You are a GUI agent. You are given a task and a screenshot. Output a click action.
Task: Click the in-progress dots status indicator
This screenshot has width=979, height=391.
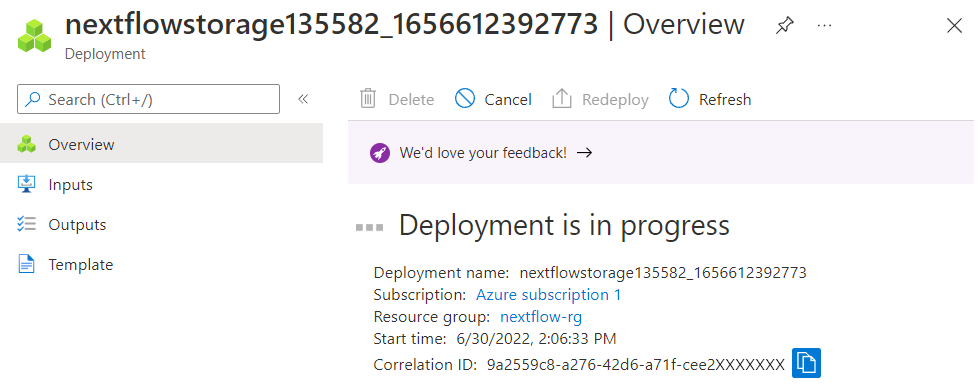(x=370, y=227)
